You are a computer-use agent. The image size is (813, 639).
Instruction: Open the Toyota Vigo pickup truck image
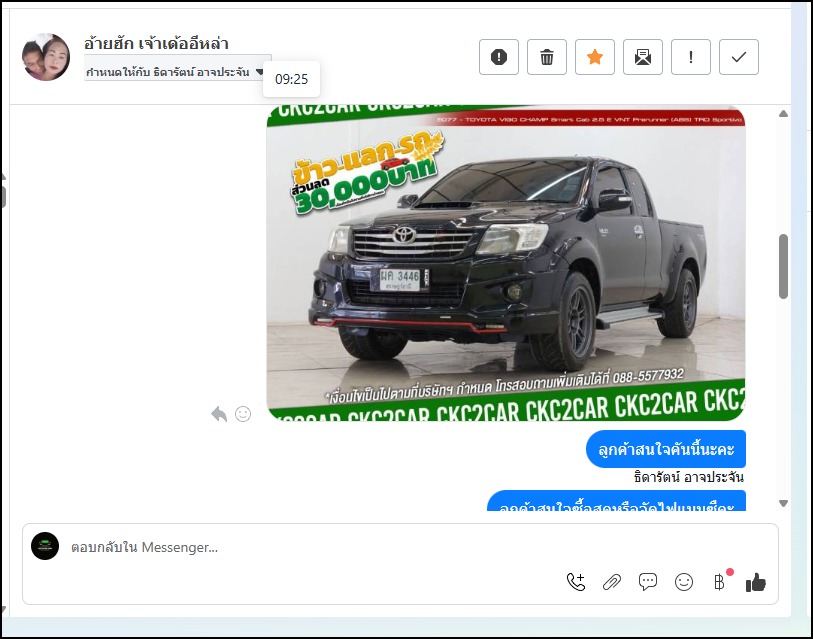click(506, 262)
